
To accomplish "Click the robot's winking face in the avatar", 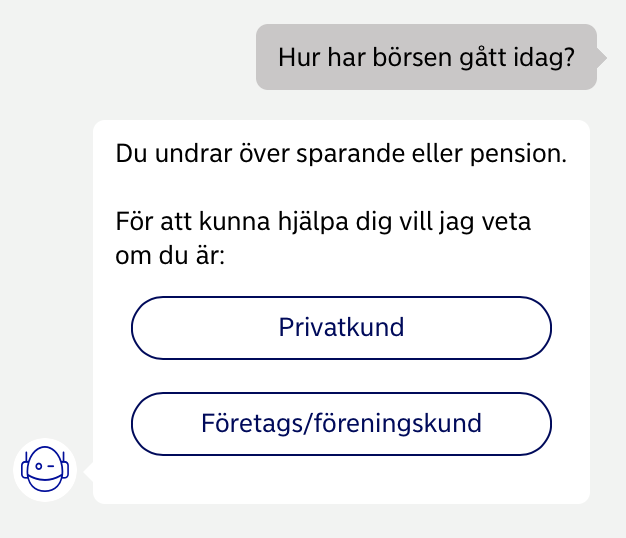I will coord(45,466).
